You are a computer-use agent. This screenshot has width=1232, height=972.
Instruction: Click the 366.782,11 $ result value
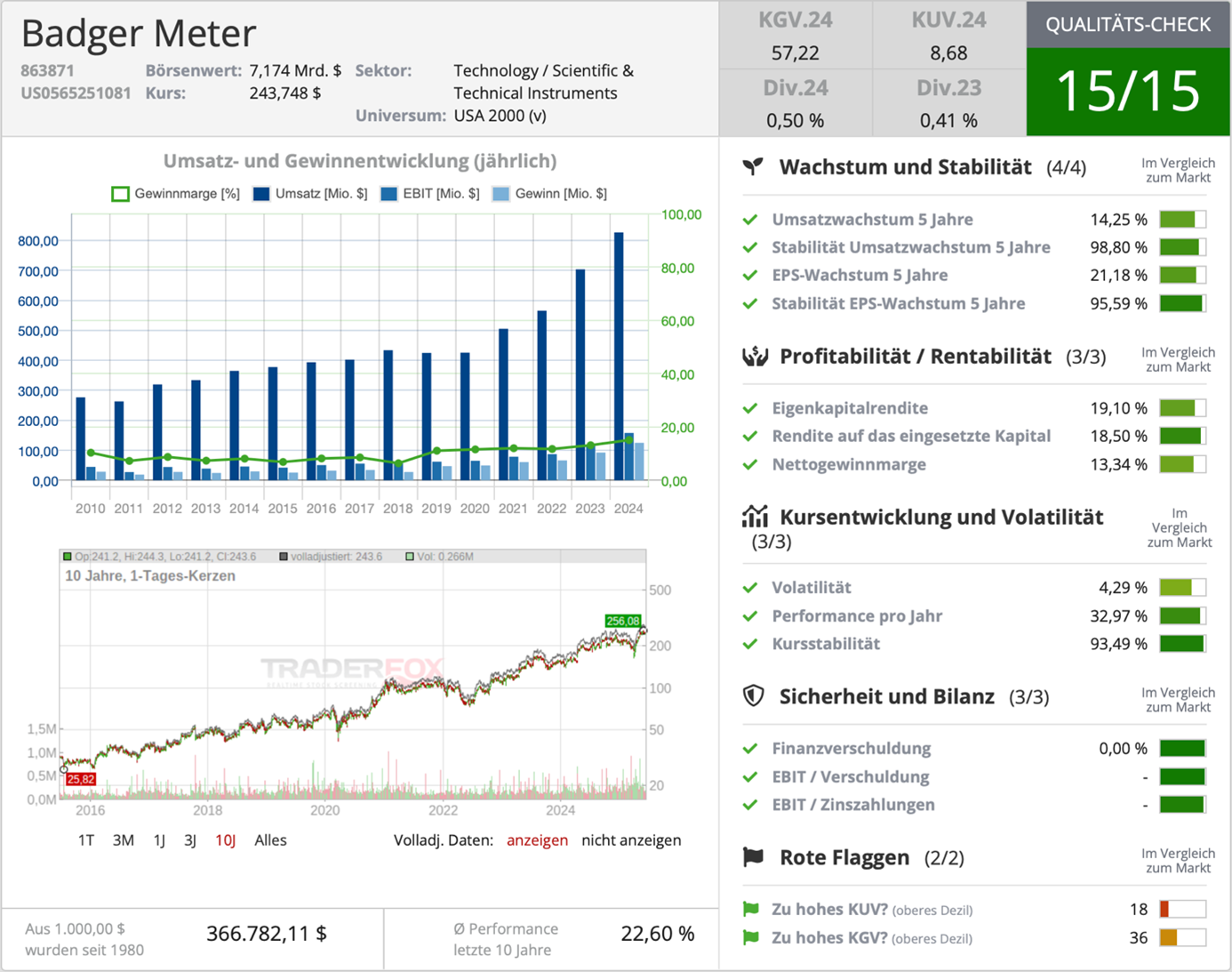tap(267, 934)
